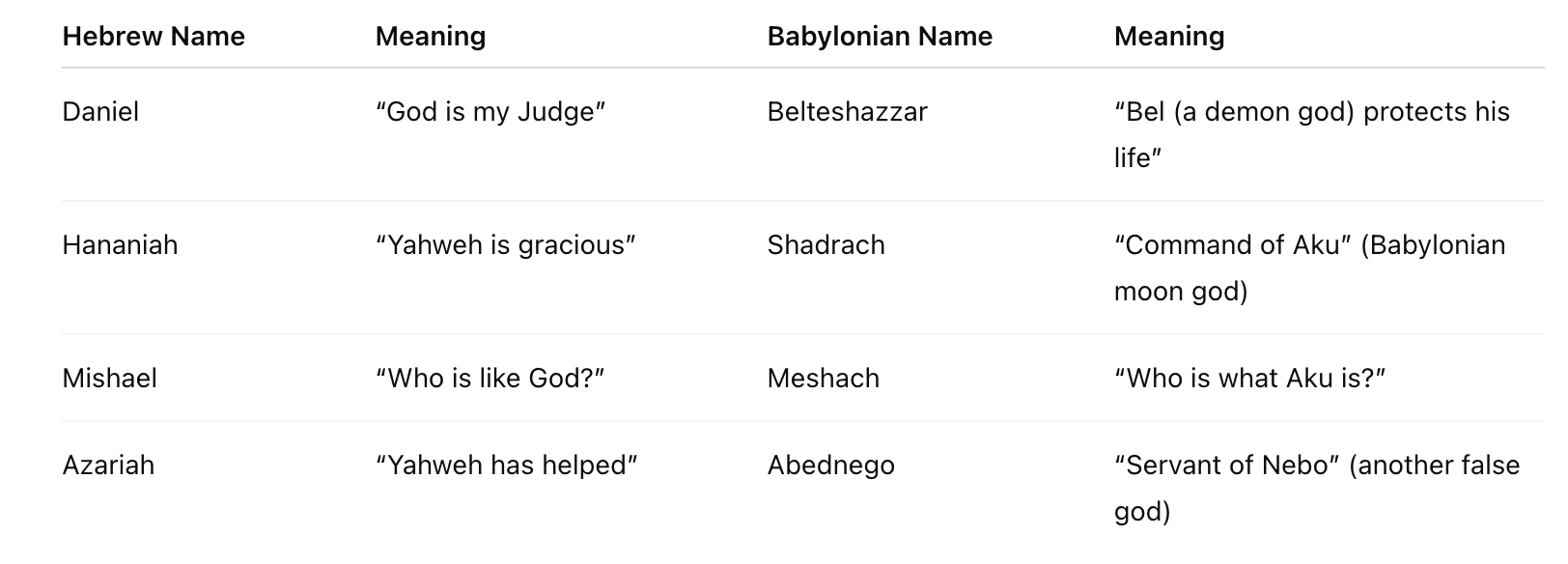The height and width of the screenshot is (564, 1568).
Task: Select the "Shadrach" cell
Action: pyautogui.click(x=826, y=245)
